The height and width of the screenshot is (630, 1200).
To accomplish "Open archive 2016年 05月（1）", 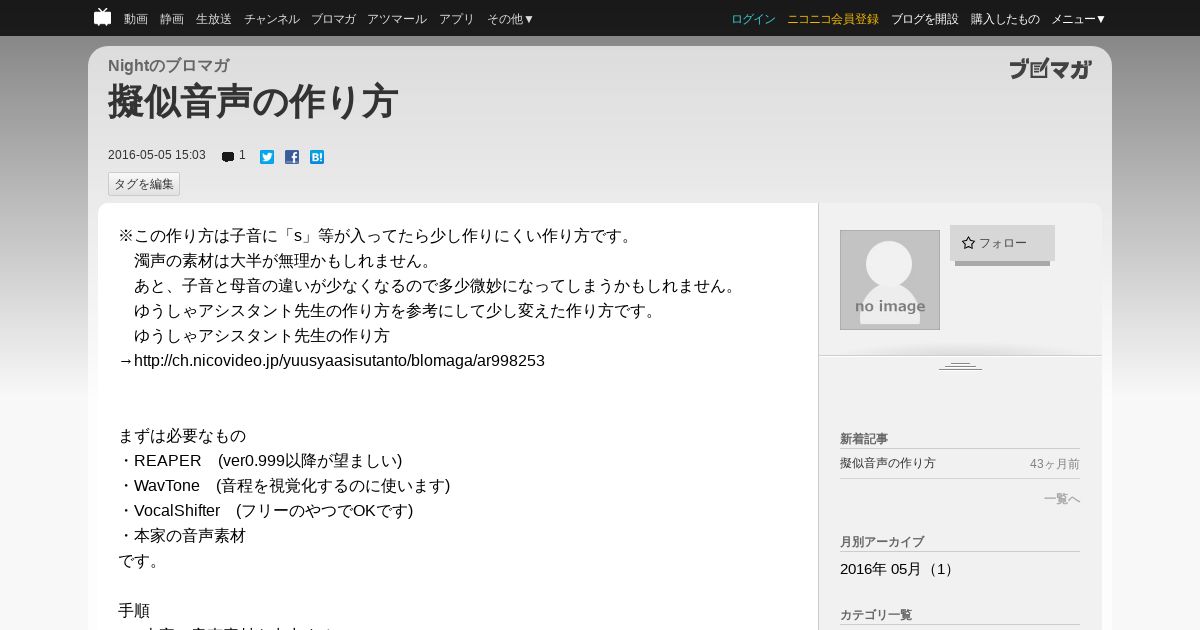I will tap(899, 569).
